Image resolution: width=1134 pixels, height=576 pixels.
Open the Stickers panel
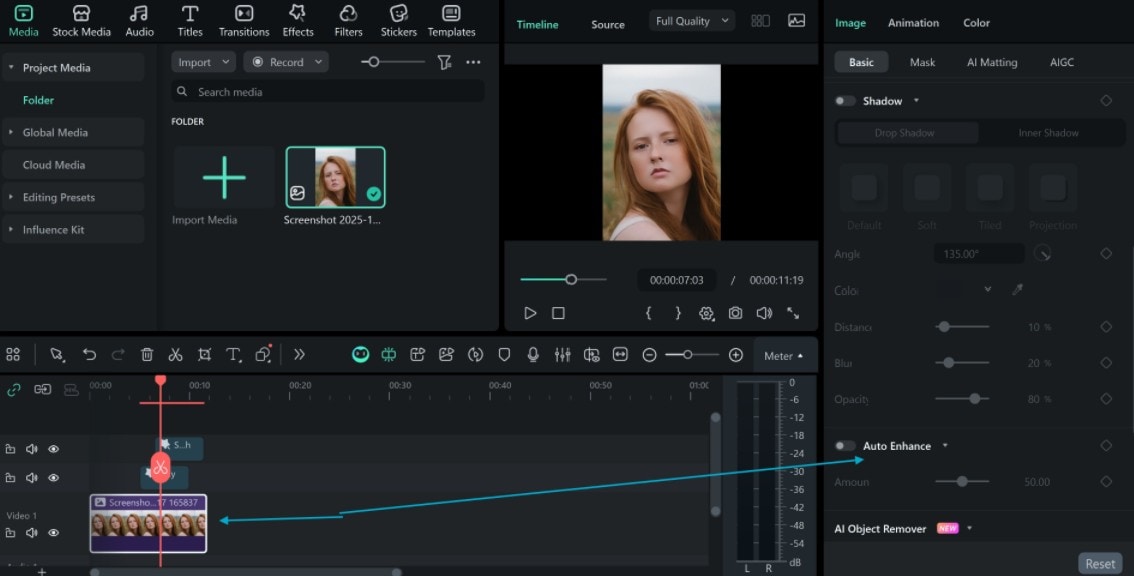pos(398,20)
